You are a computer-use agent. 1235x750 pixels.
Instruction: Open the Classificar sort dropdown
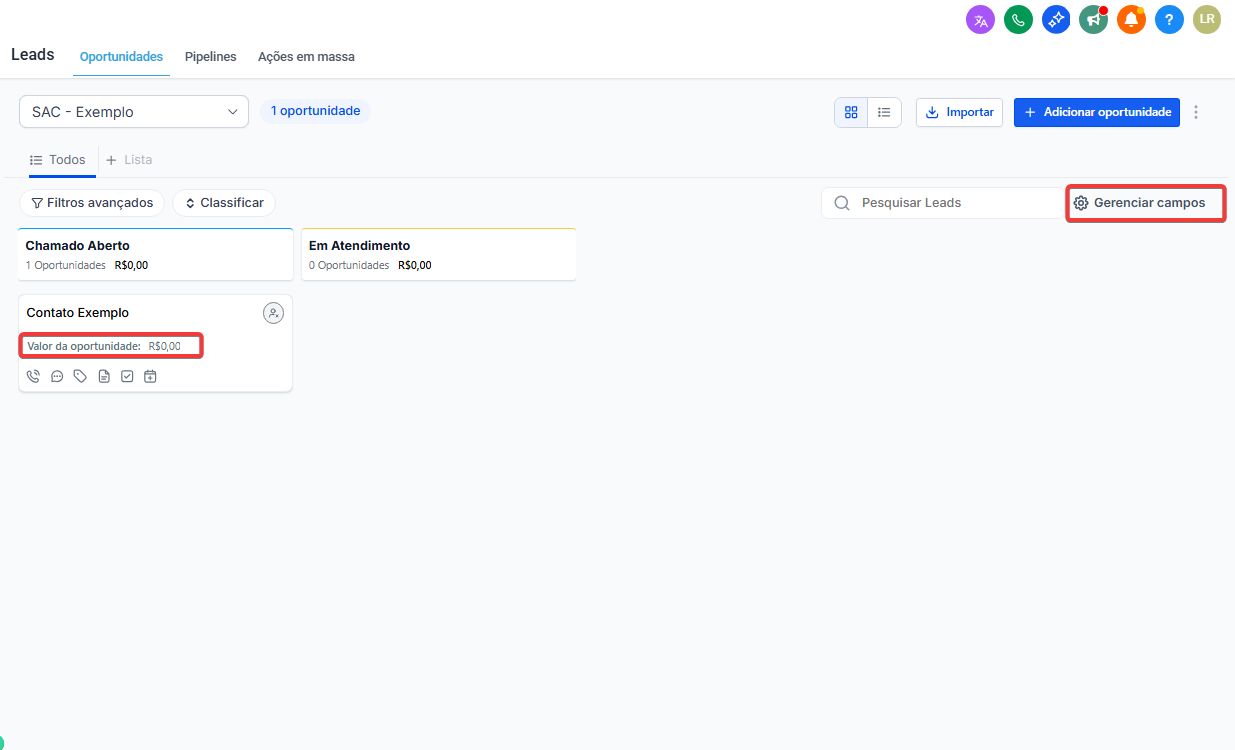click(x=224, y=203)
